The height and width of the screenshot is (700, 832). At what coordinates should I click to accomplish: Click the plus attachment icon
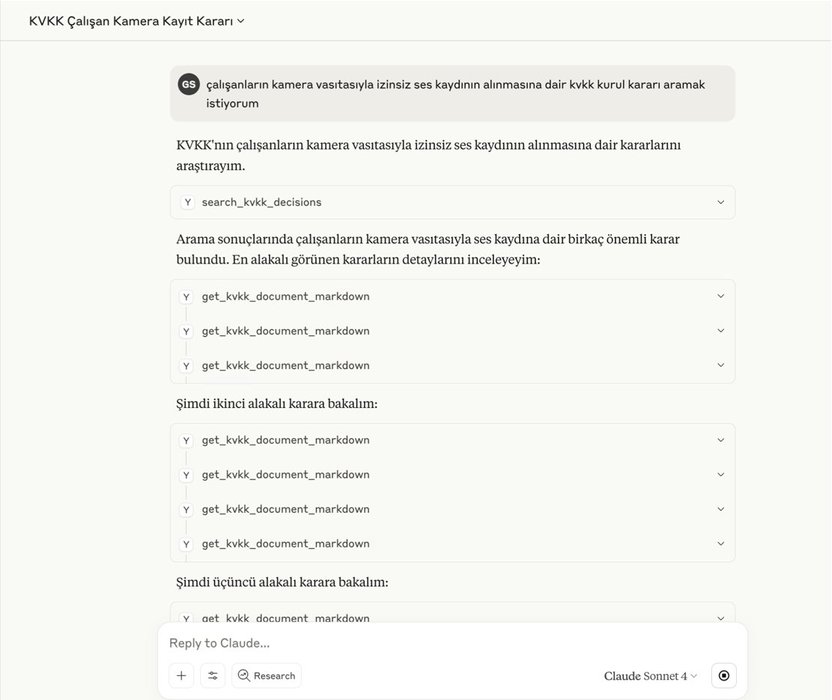tap(181, 676)
